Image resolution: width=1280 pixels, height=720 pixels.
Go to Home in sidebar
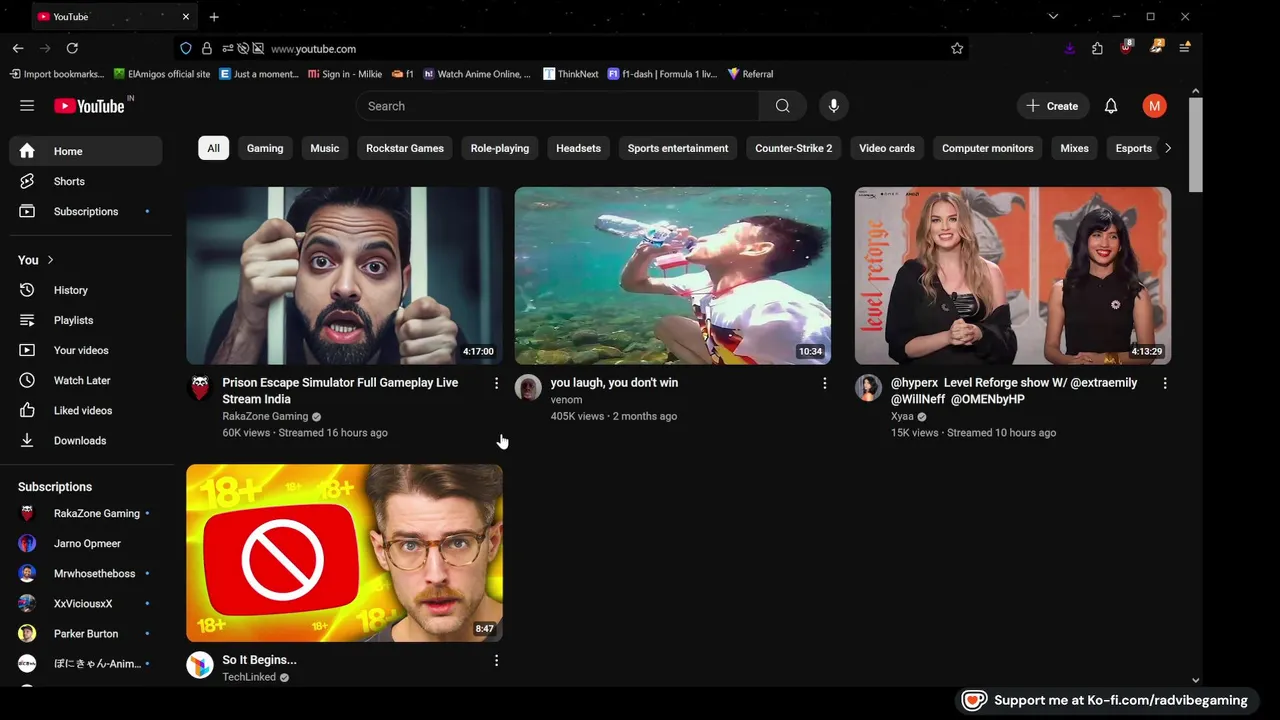[86, 151]
